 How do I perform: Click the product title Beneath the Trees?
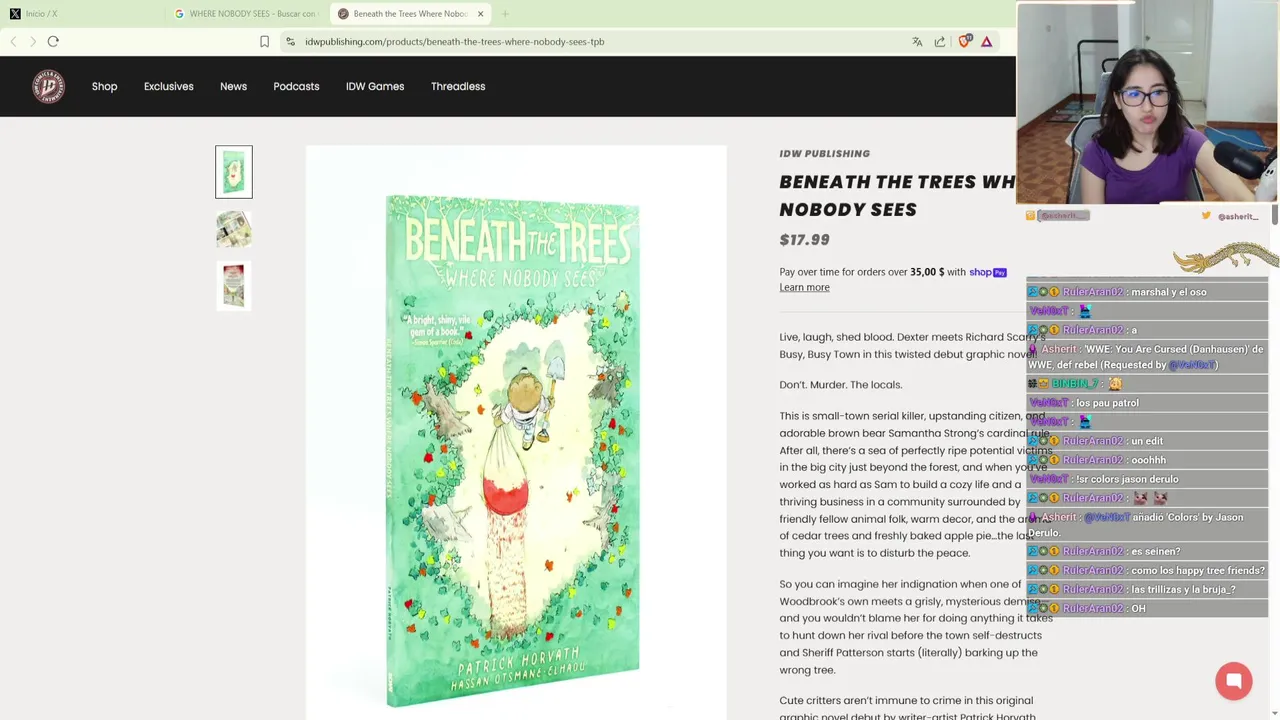pos(897,196)
